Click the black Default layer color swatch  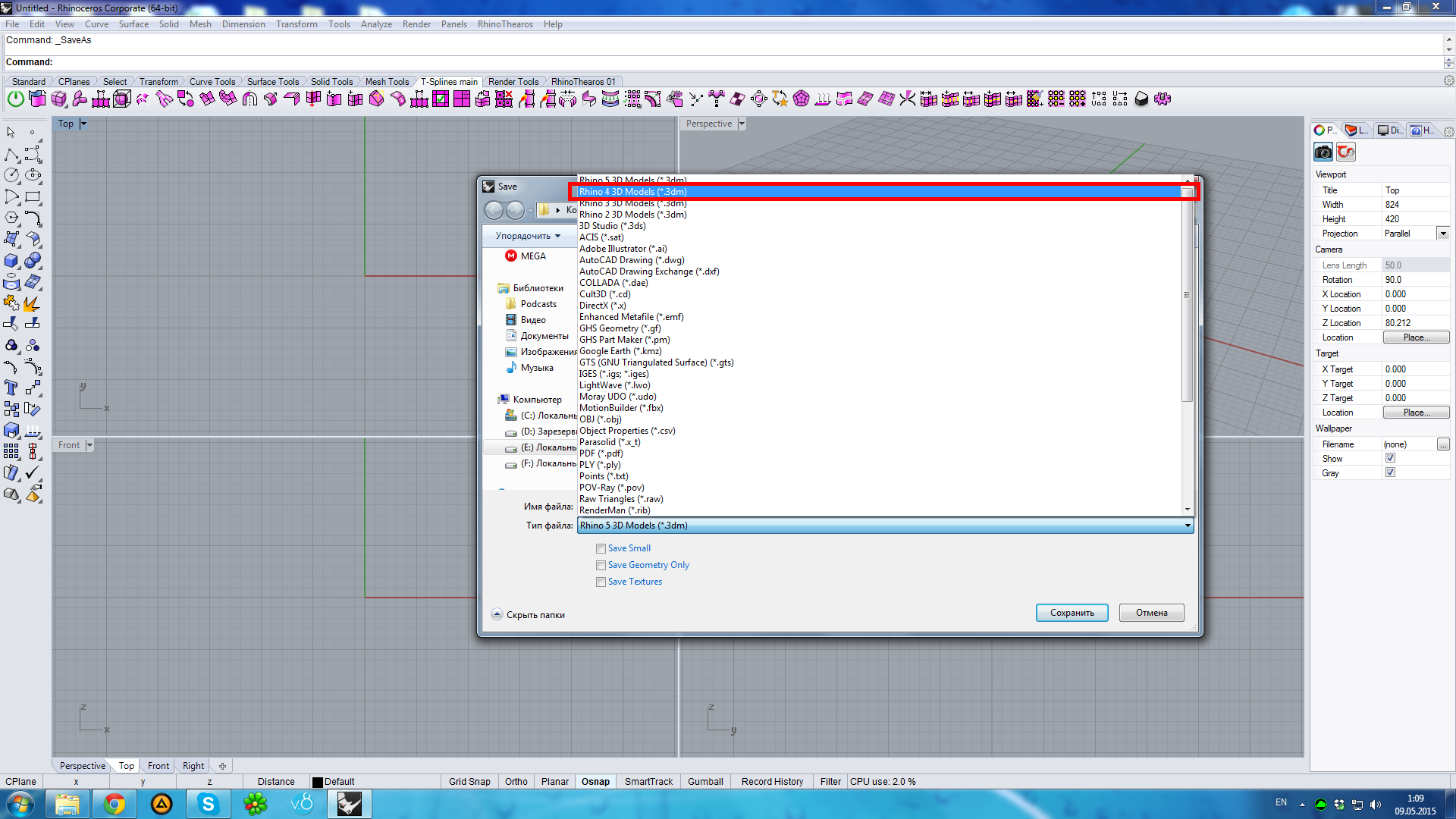(318, 782)
